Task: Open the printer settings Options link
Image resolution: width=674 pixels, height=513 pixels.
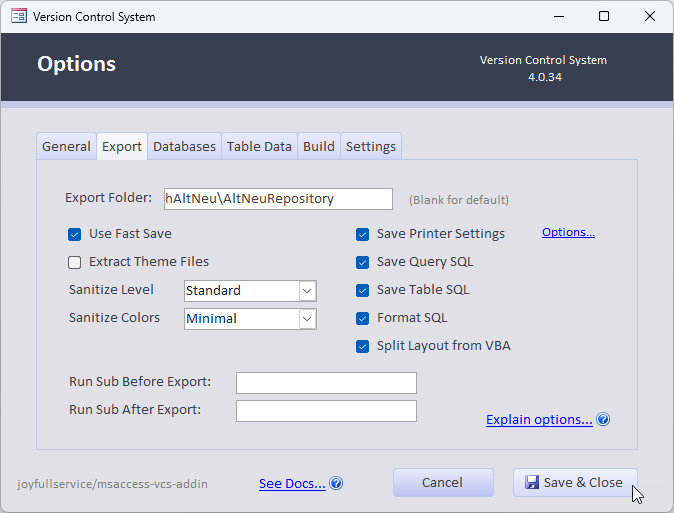Action: [x=568, y=232]
